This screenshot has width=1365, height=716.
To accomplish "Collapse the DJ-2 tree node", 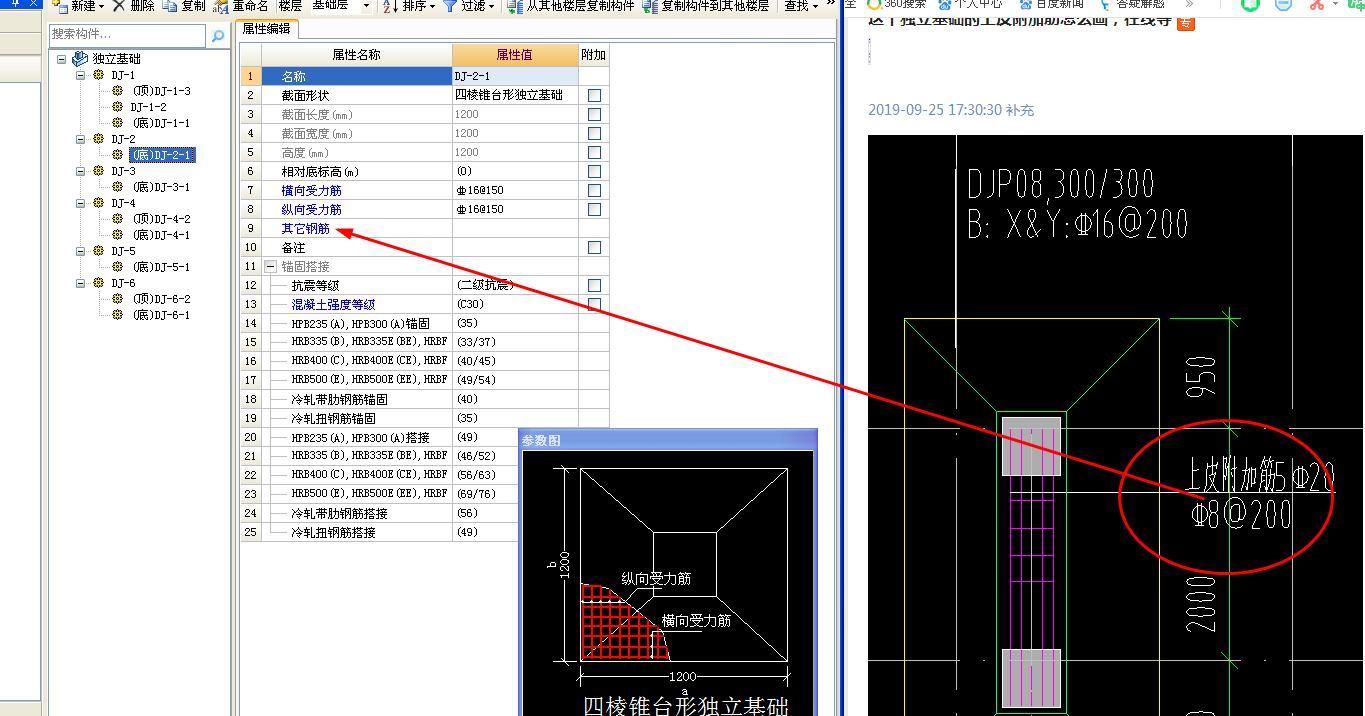I will [x=81, y=139].
